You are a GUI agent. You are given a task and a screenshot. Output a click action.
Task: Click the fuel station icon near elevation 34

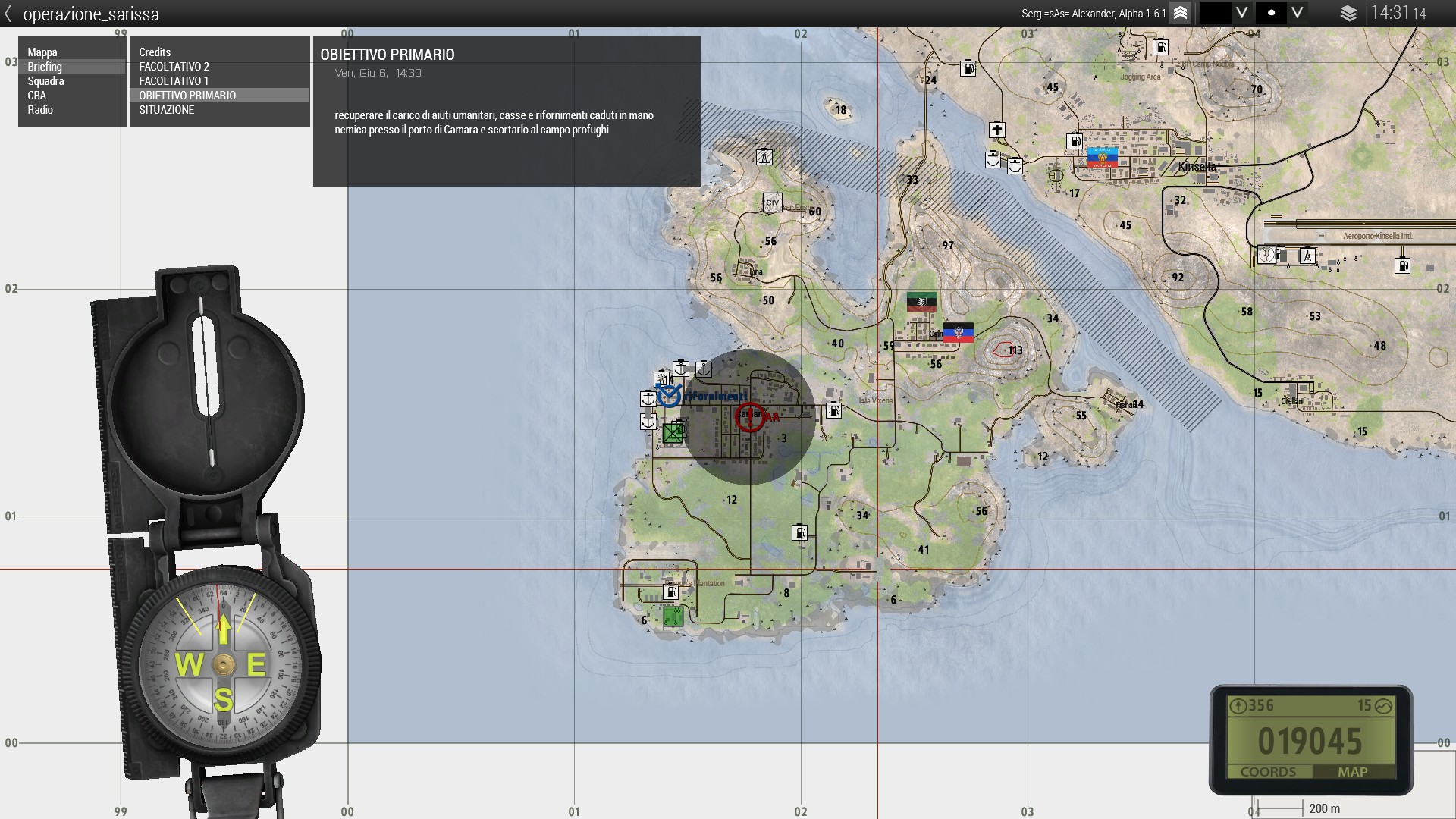[799, 532]
